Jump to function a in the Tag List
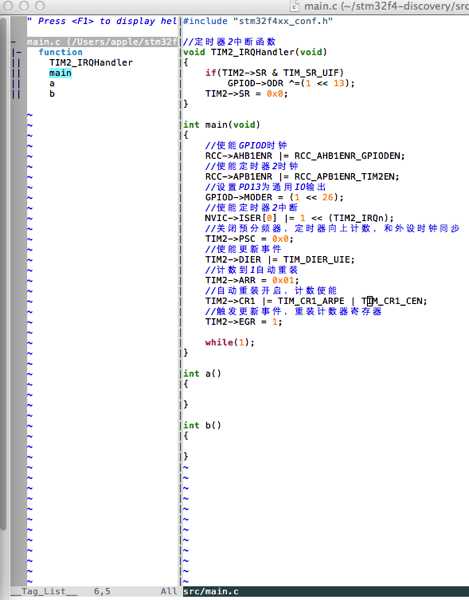Screen dimensions: 469x600 (52, 83)
